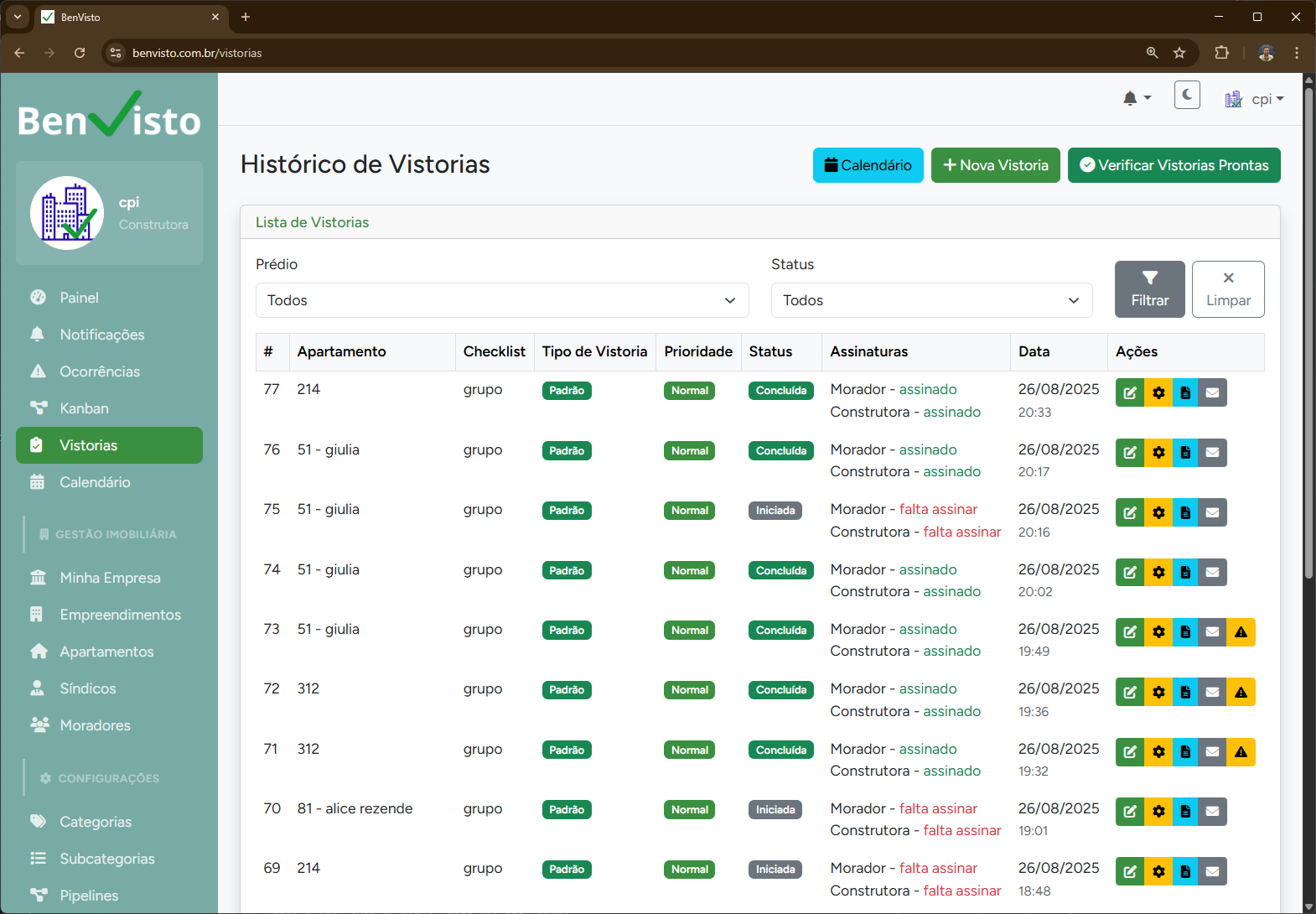Expand the Status filter dropdown
The width and height of the screenshot is (1316, 914).
tap(931, 300)
